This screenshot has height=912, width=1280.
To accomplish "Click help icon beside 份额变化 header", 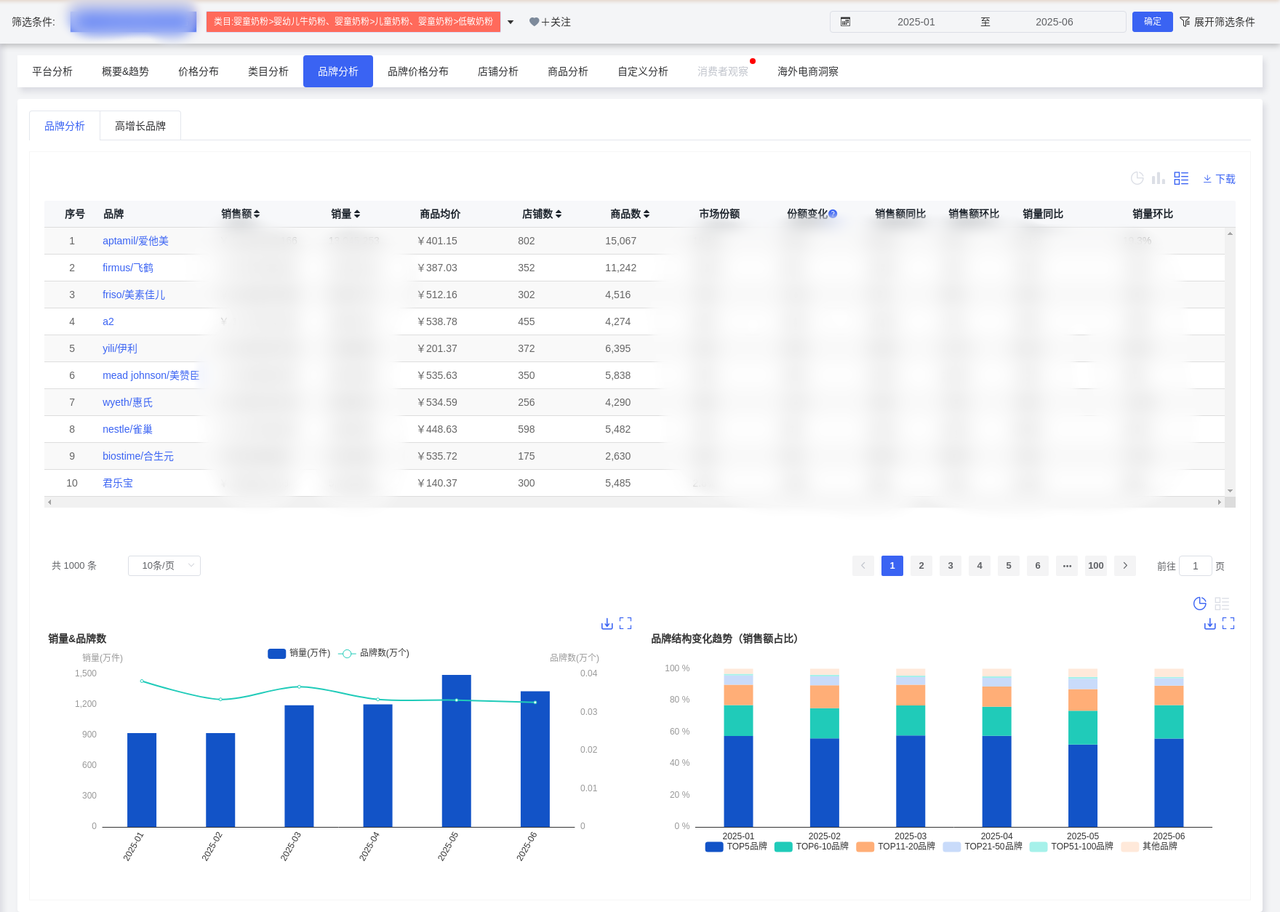I will pyautogui.click(x=832, y=214).
